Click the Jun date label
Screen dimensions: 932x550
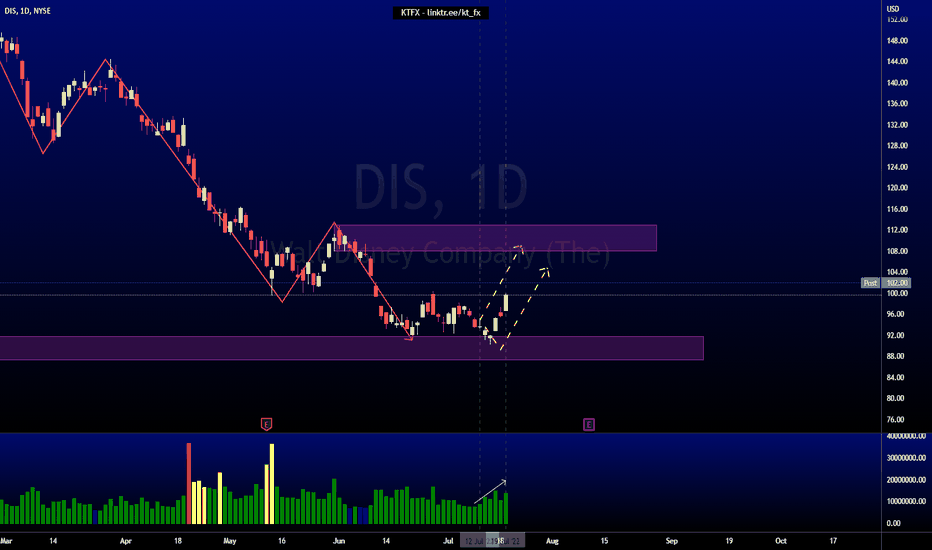click(339, 541)
